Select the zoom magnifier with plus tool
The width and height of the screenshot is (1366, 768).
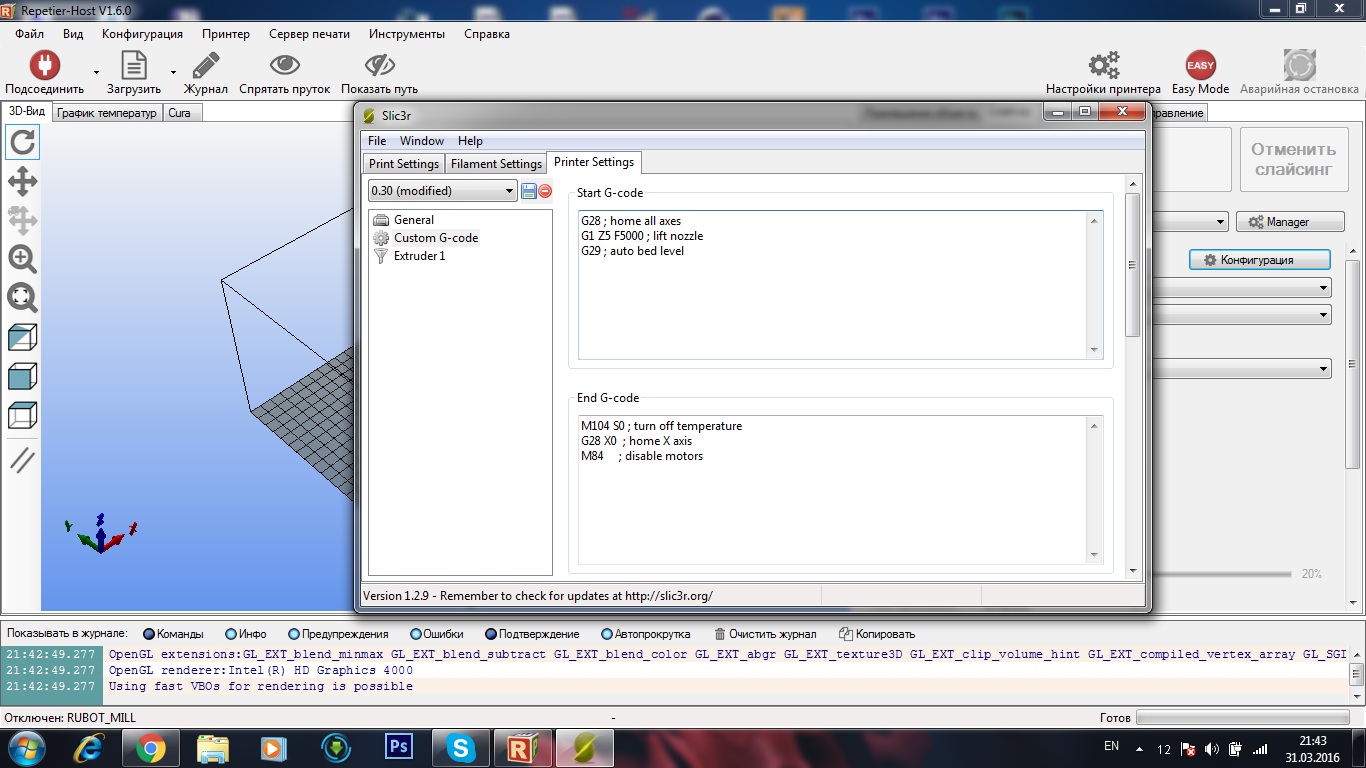click(22, 259)
